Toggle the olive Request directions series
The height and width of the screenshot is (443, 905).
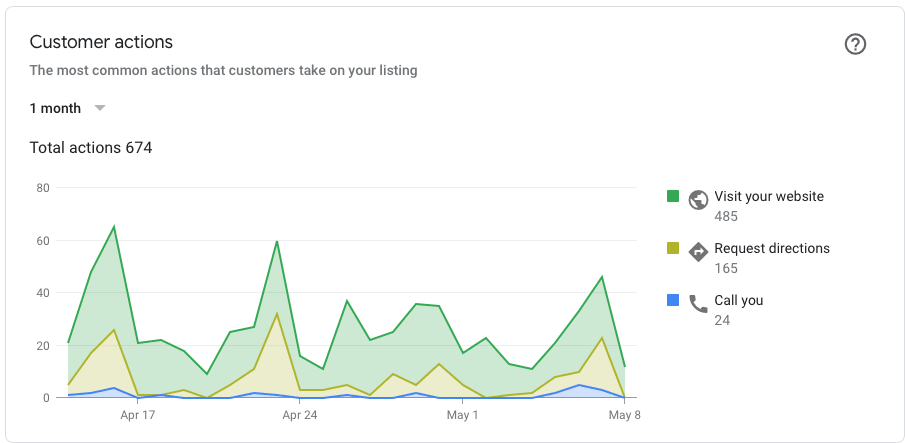673,248
